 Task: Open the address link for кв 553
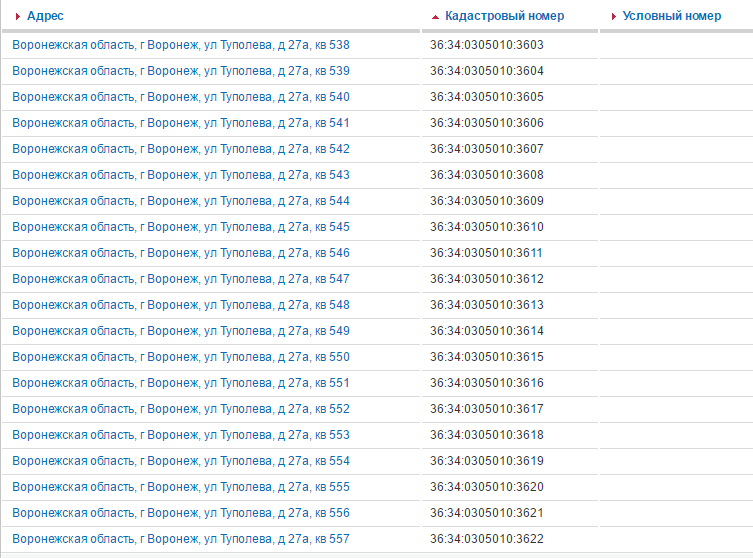point(181,435)
